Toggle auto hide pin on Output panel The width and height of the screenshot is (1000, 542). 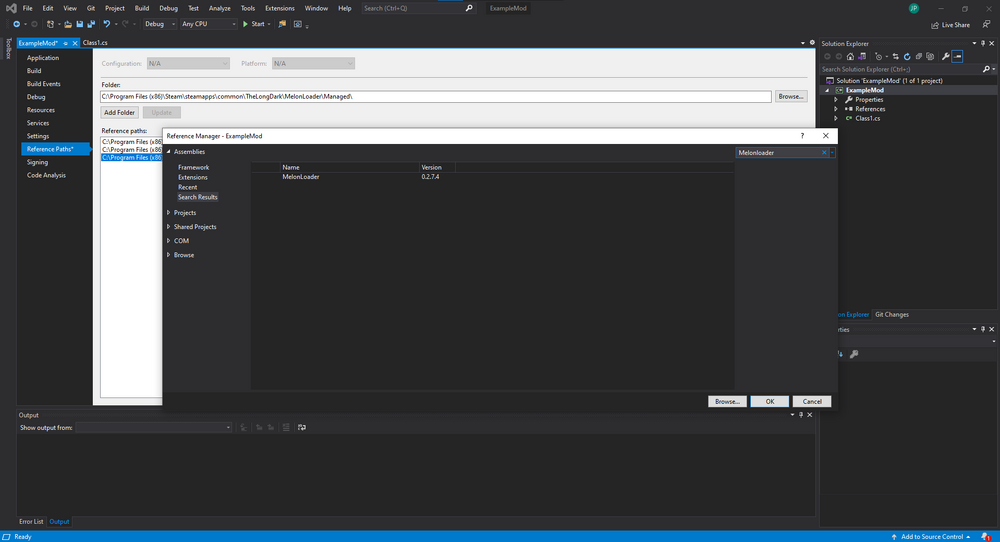tap(801, 415)
